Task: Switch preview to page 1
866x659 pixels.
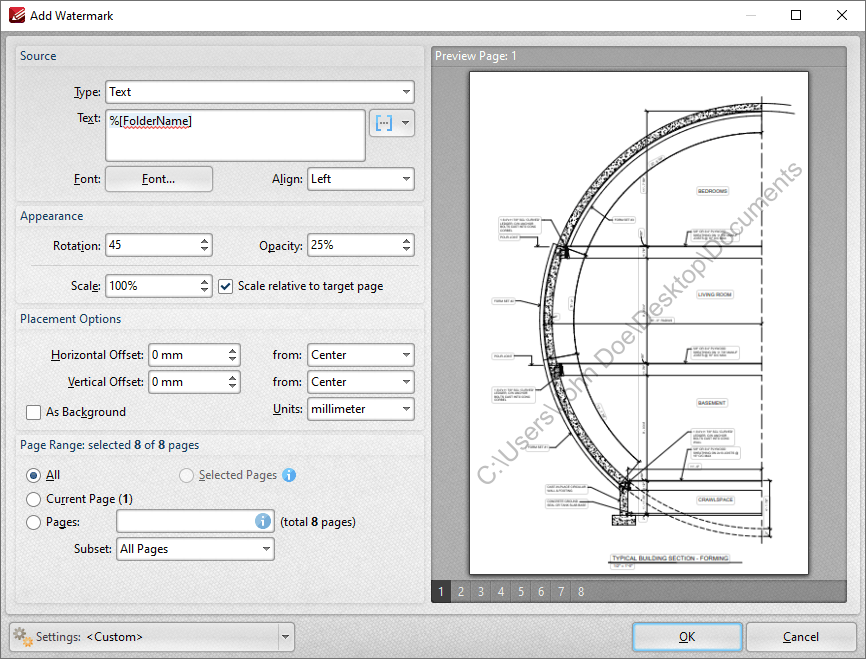Action: [x=441, y=592]
